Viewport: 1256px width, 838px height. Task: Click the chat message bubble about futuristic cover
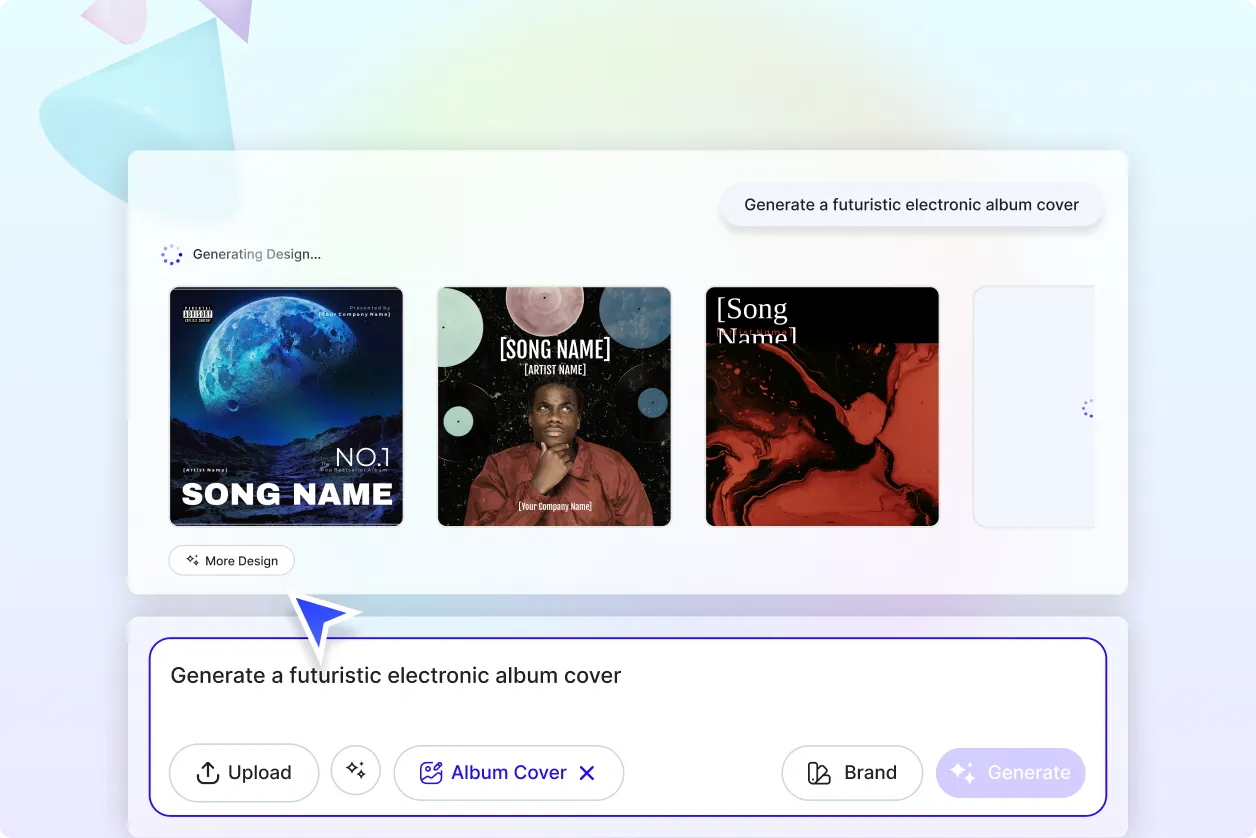pyautogui.click(x=912, y=205)
